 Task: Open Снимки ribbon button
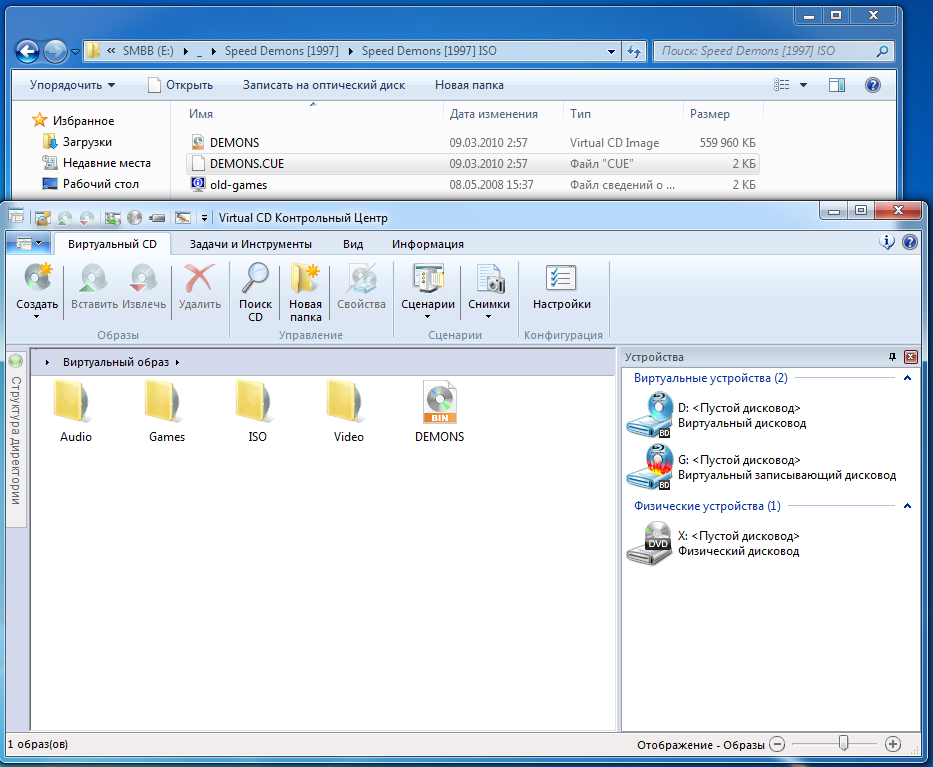click(x=489, y=278)
